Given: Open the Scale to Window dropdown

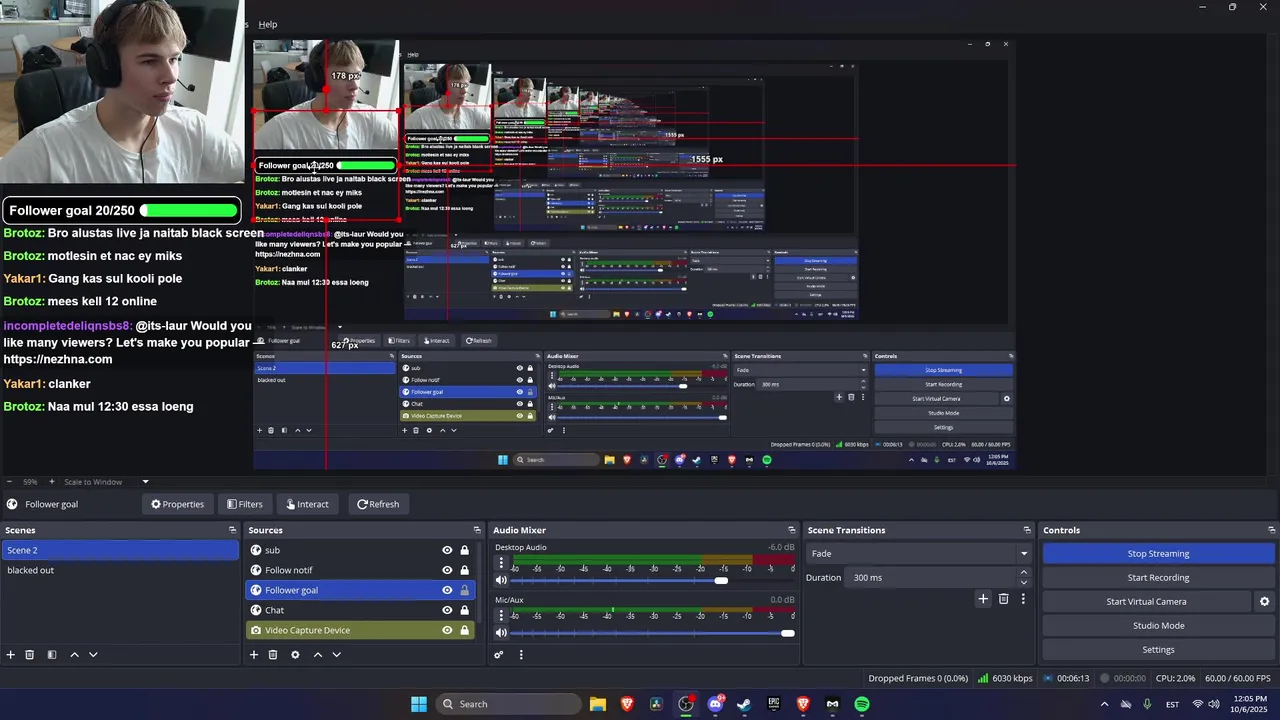Looking at the screenshot, I should click(x=107, y=482).
